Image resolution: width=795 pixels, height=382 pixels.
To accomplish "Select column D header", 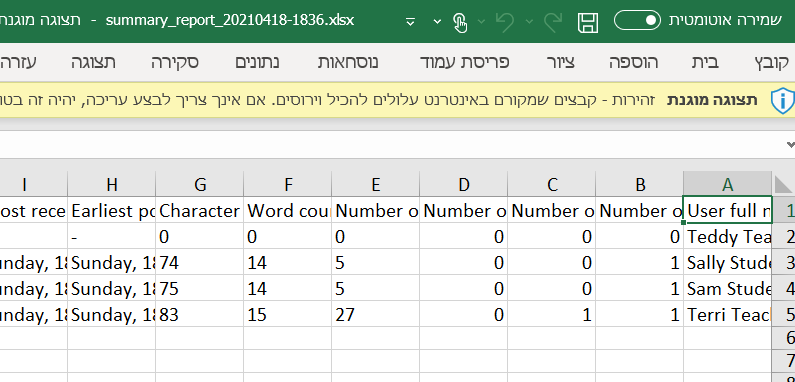I will click(x=463, y=184).
